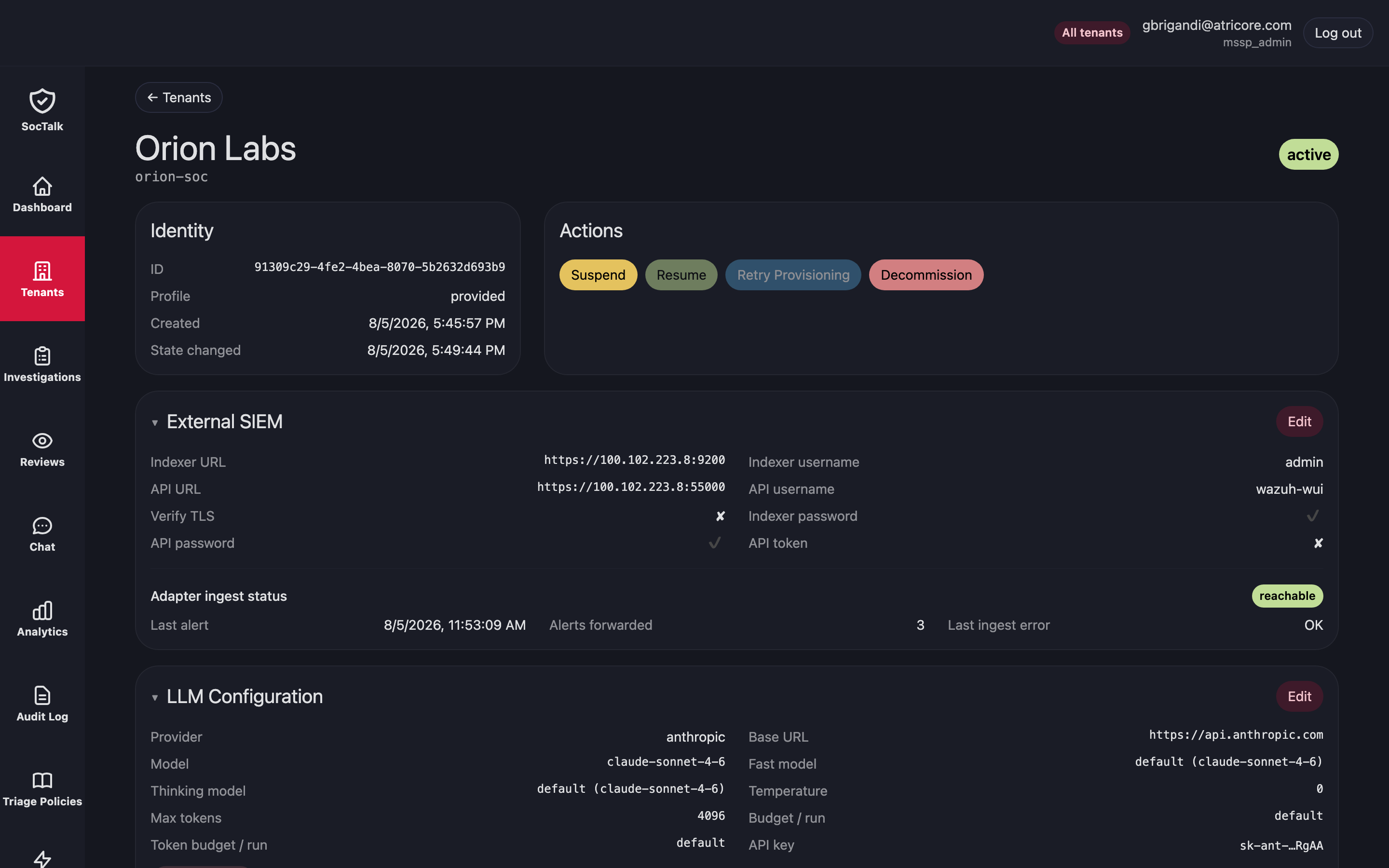1389x868 pixels.
Task: Click the API key value sk-ant-…RgAA
Action: (1281, 846)
